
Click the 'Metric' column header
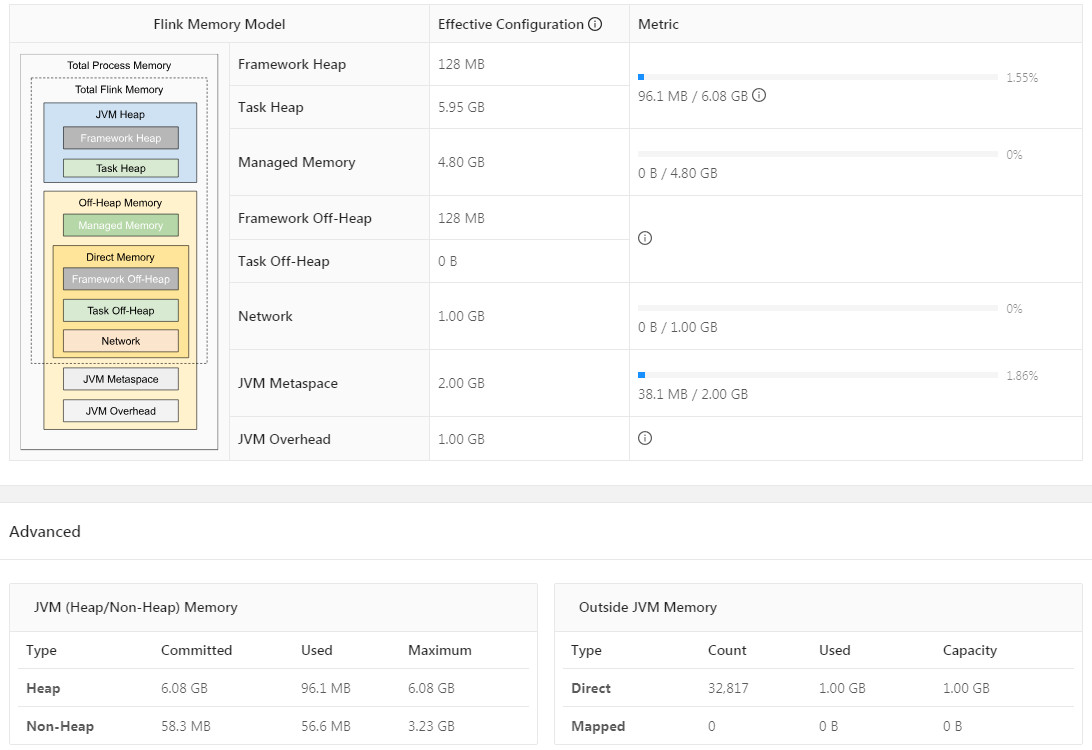click(658, 24)
